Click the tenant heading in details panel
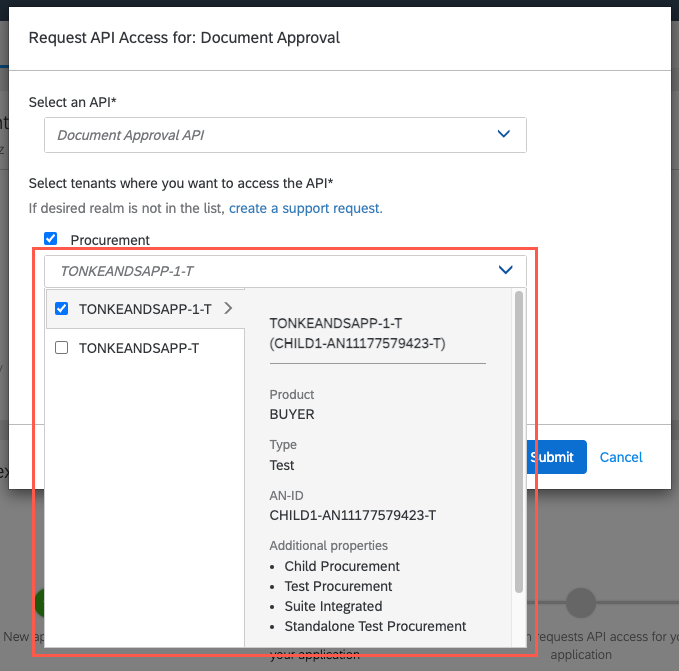 357,334
